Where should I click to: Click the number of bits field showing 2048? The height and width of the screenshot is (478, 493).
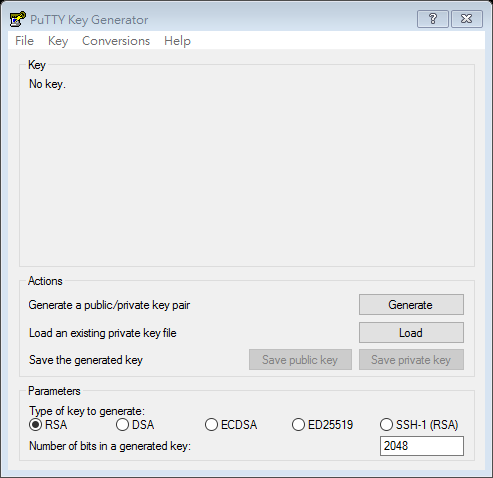[x=422, y=446]
